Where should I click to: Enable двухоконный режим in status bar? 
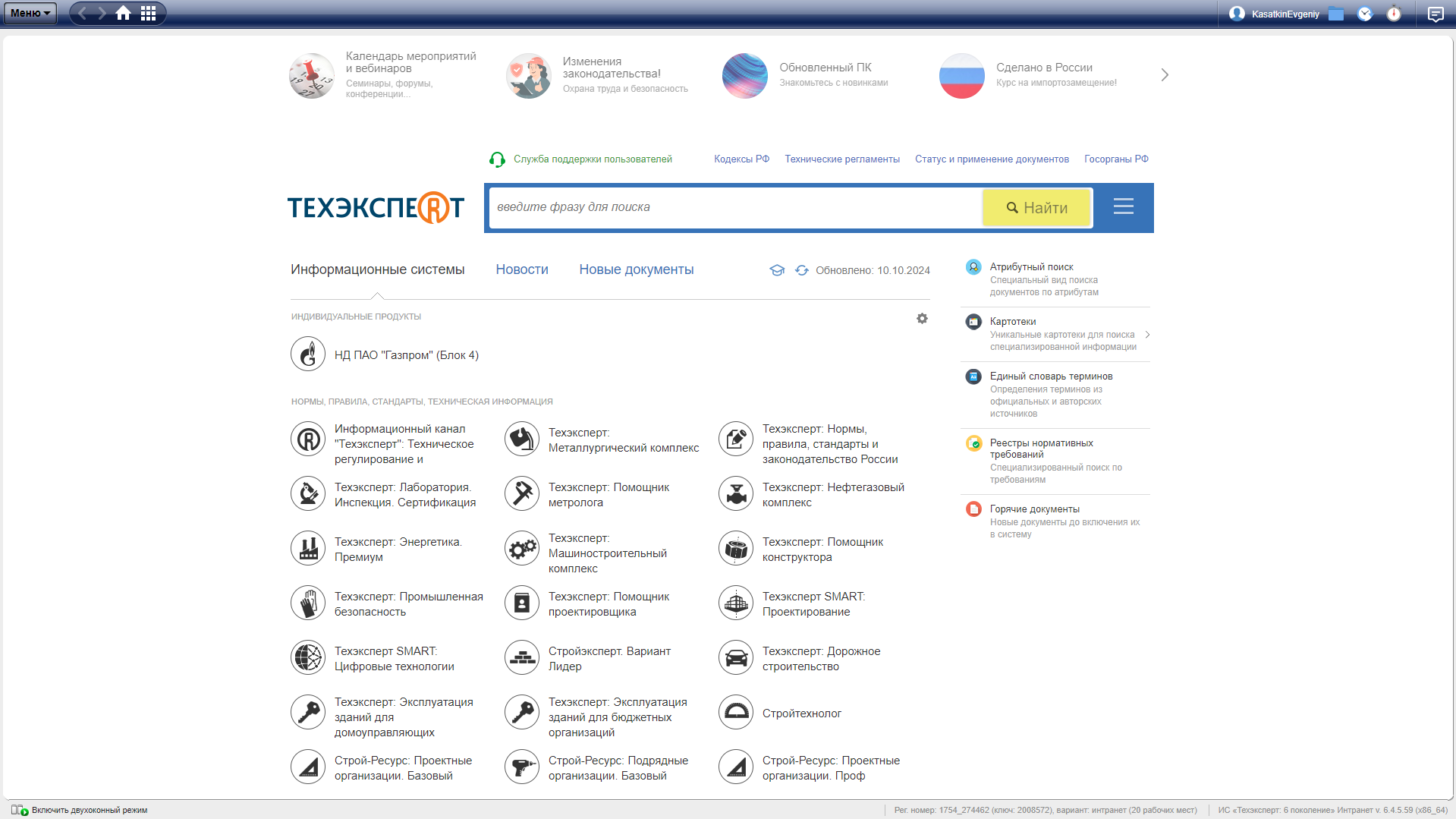80,810
